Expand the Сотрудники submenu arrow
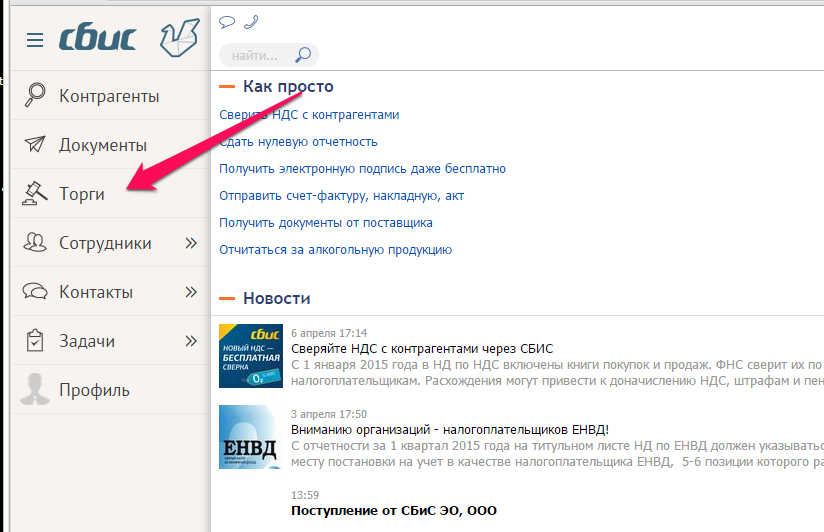This screenshot has width=824, height=532. click(191, 243)
